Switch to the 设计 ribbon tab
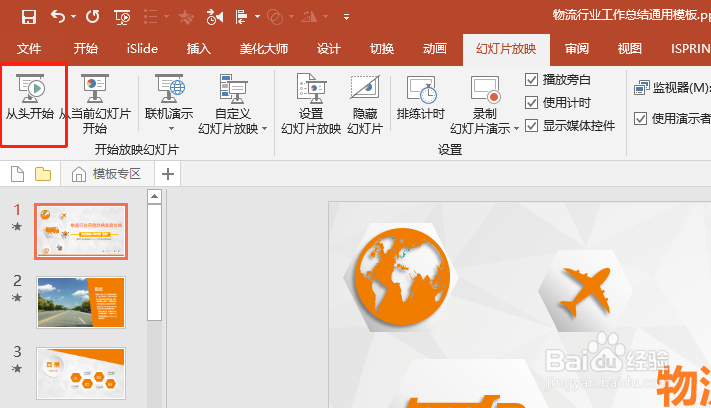Screen dimensions: 711x408 click(329, 49)
